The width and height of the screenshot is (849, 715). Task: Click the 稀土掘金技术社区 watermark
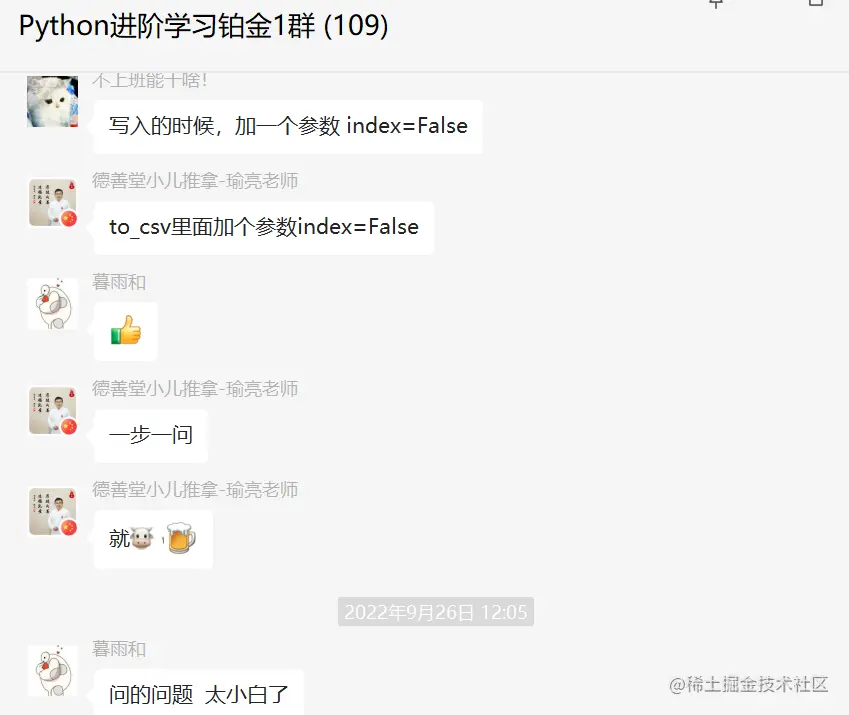748,685
